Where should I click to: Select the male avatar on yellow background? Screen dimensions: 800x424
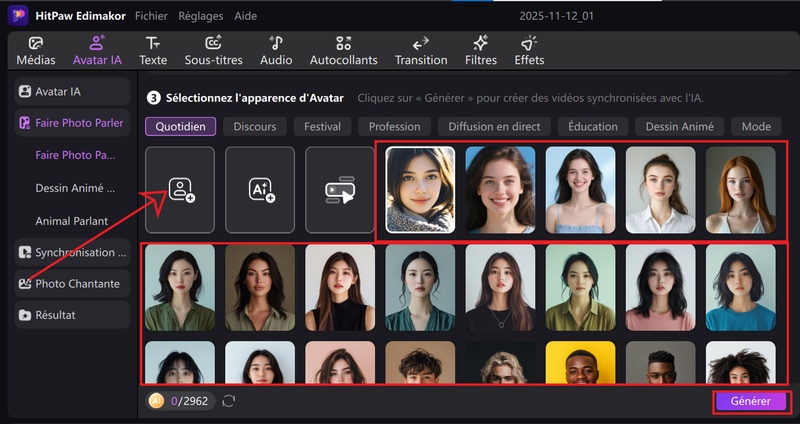point(580,362)
